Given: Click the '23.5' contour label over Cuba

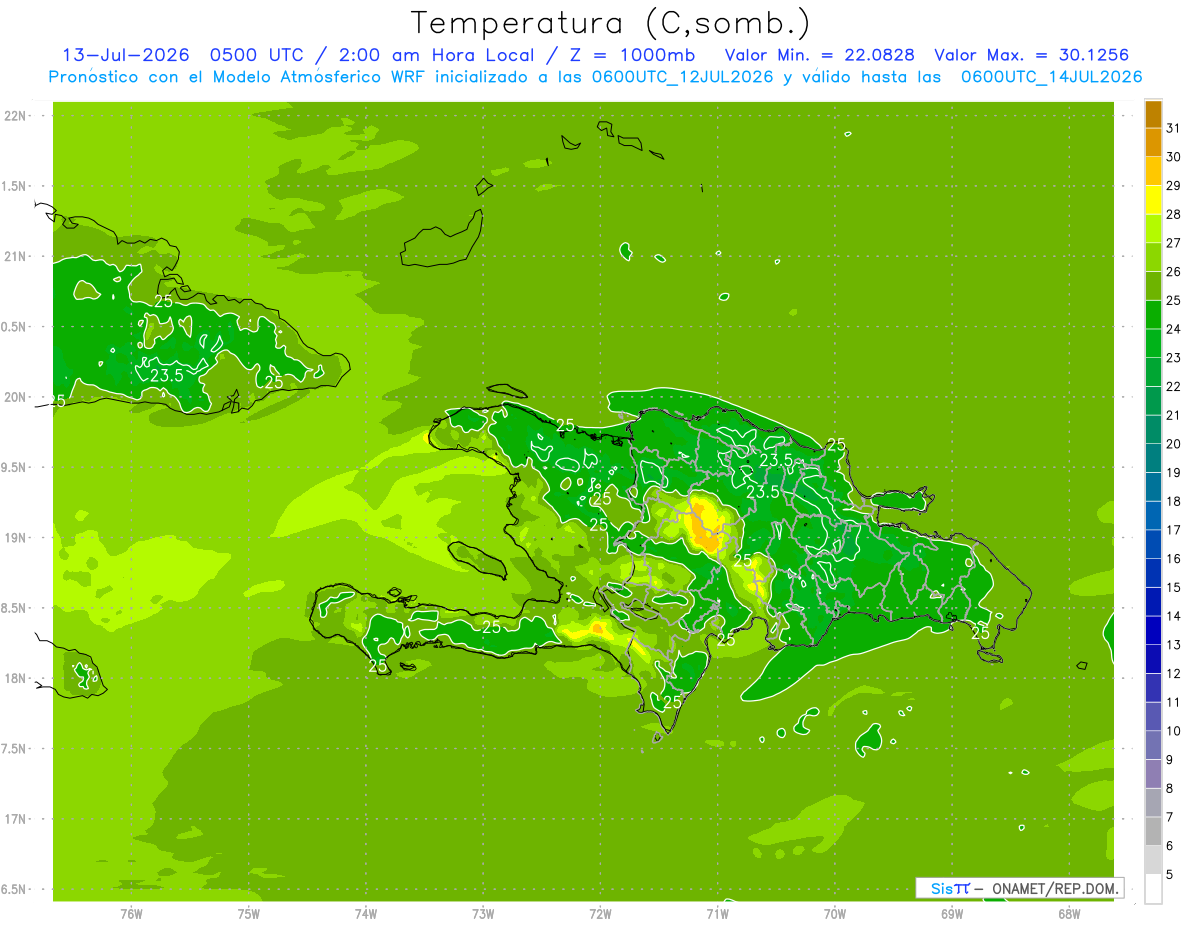Looking at the screenshot, I should tap(166, 376).
